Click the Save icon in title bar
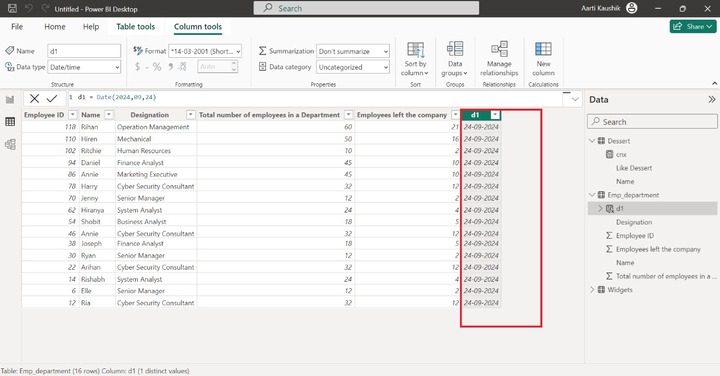 12,8
